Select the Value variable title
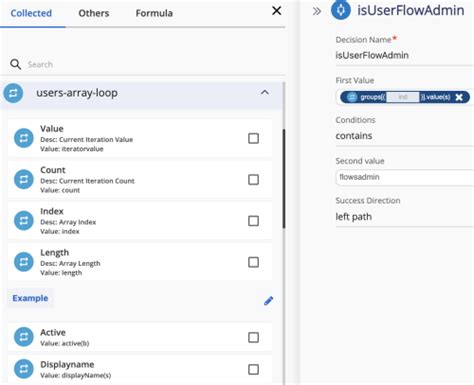474x385 pixels. (x=52, y=129)
